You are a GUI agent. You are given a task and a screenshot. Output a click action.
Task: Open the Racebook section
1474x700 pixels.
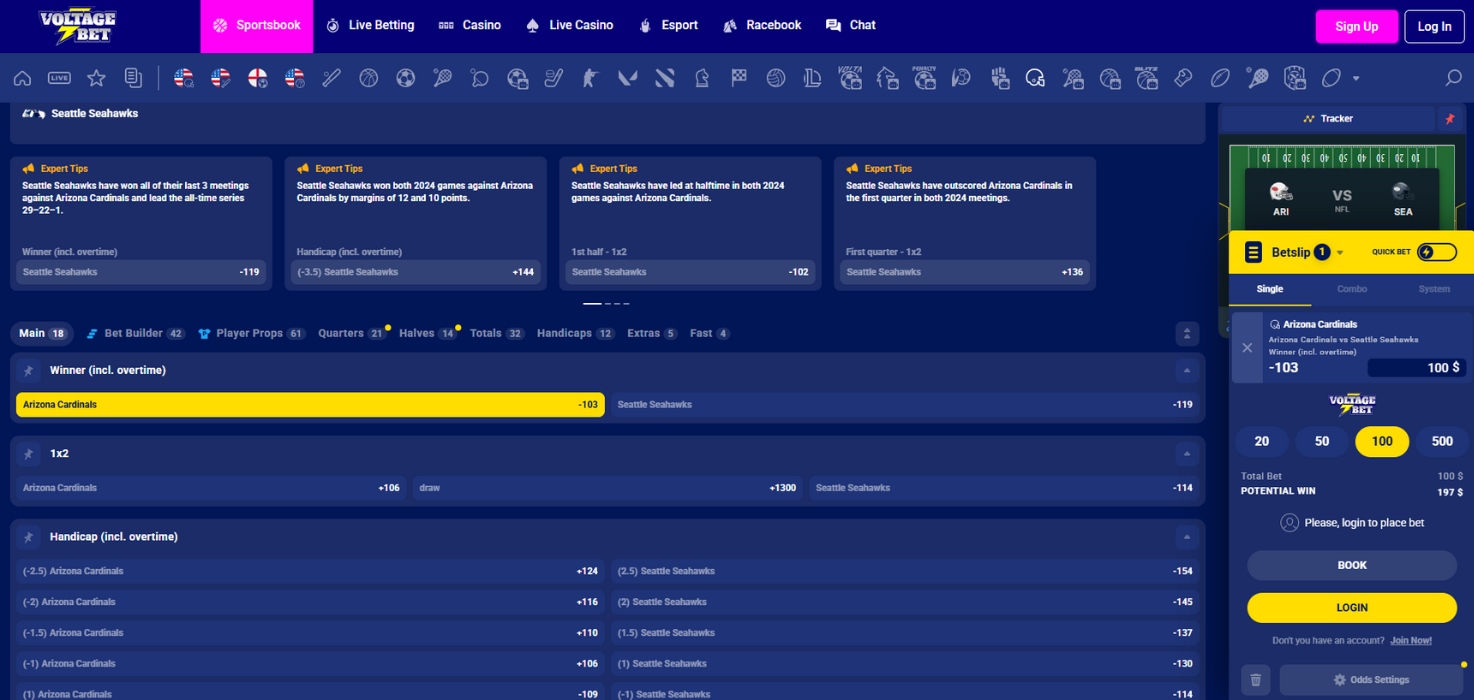762,26
